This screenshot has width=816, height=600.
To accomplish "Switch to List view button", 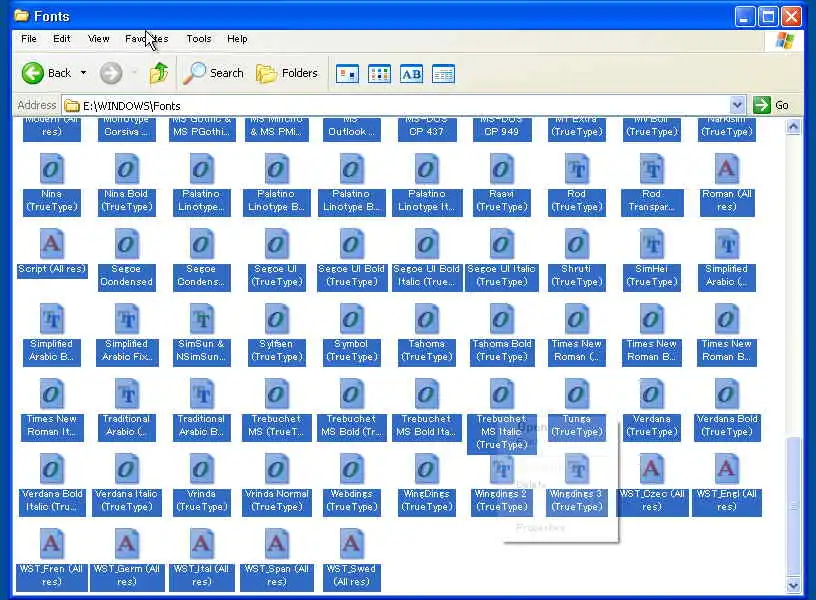I will pyautogui.click(x=379, y=74).
